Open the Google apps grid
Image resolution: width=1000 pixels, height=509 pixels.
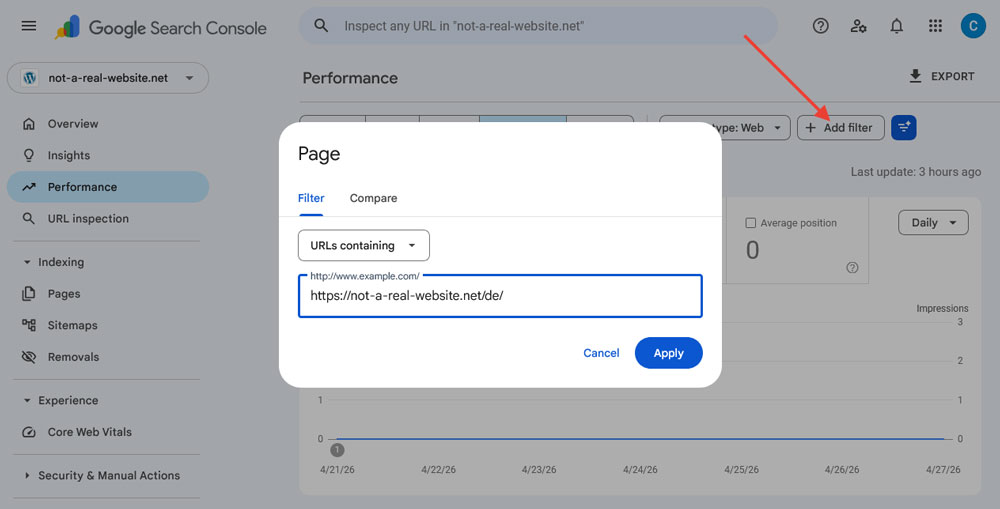click(935, 26)
